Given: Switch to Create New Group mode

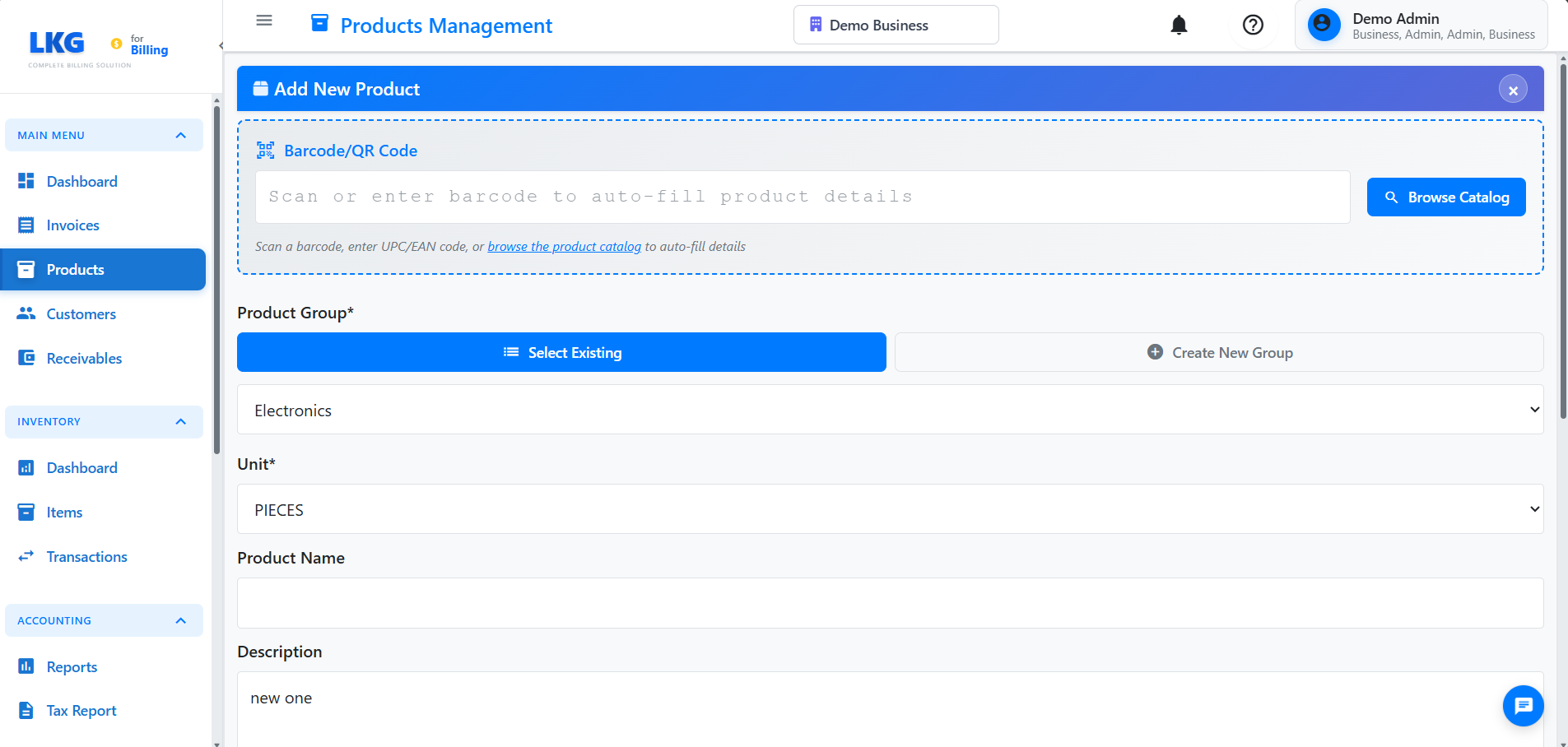Looking at the screenshot, I should click(x=1218, y=352).
